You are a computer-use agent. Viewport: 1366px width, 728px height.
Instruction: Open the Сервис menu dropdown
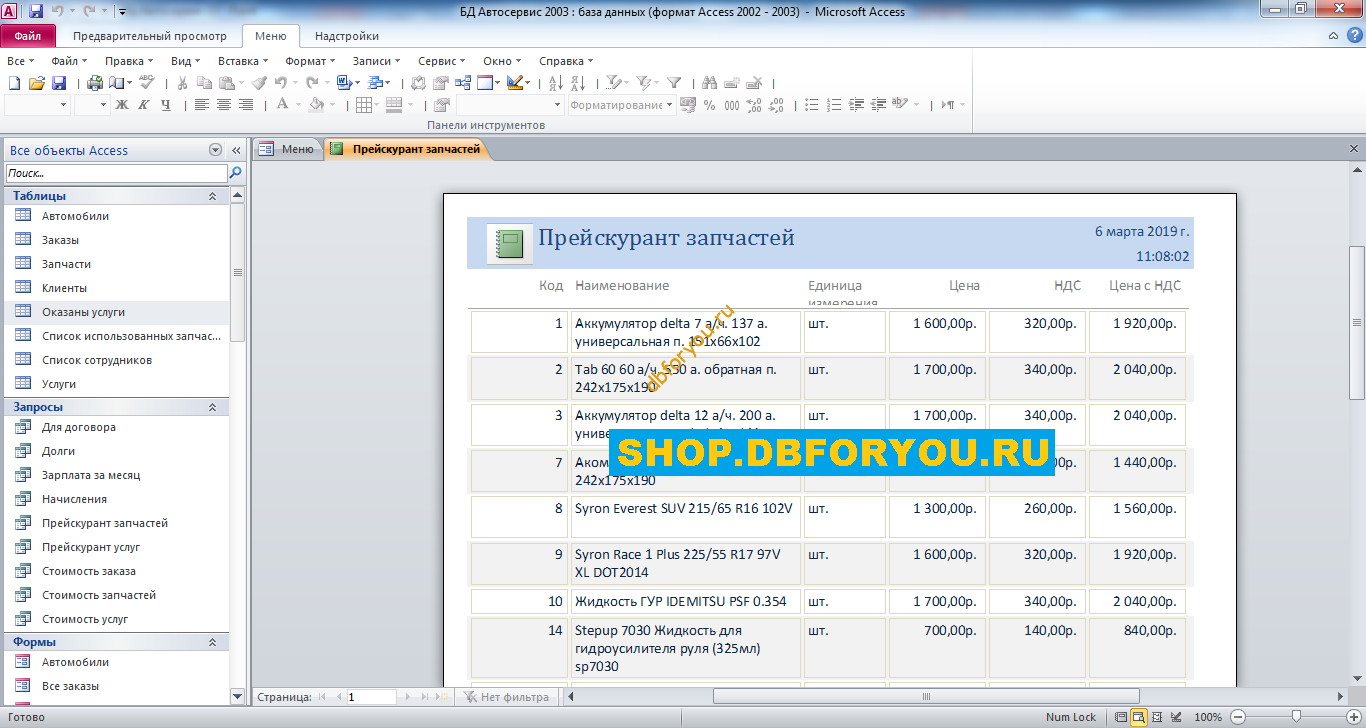pos(443,61)
